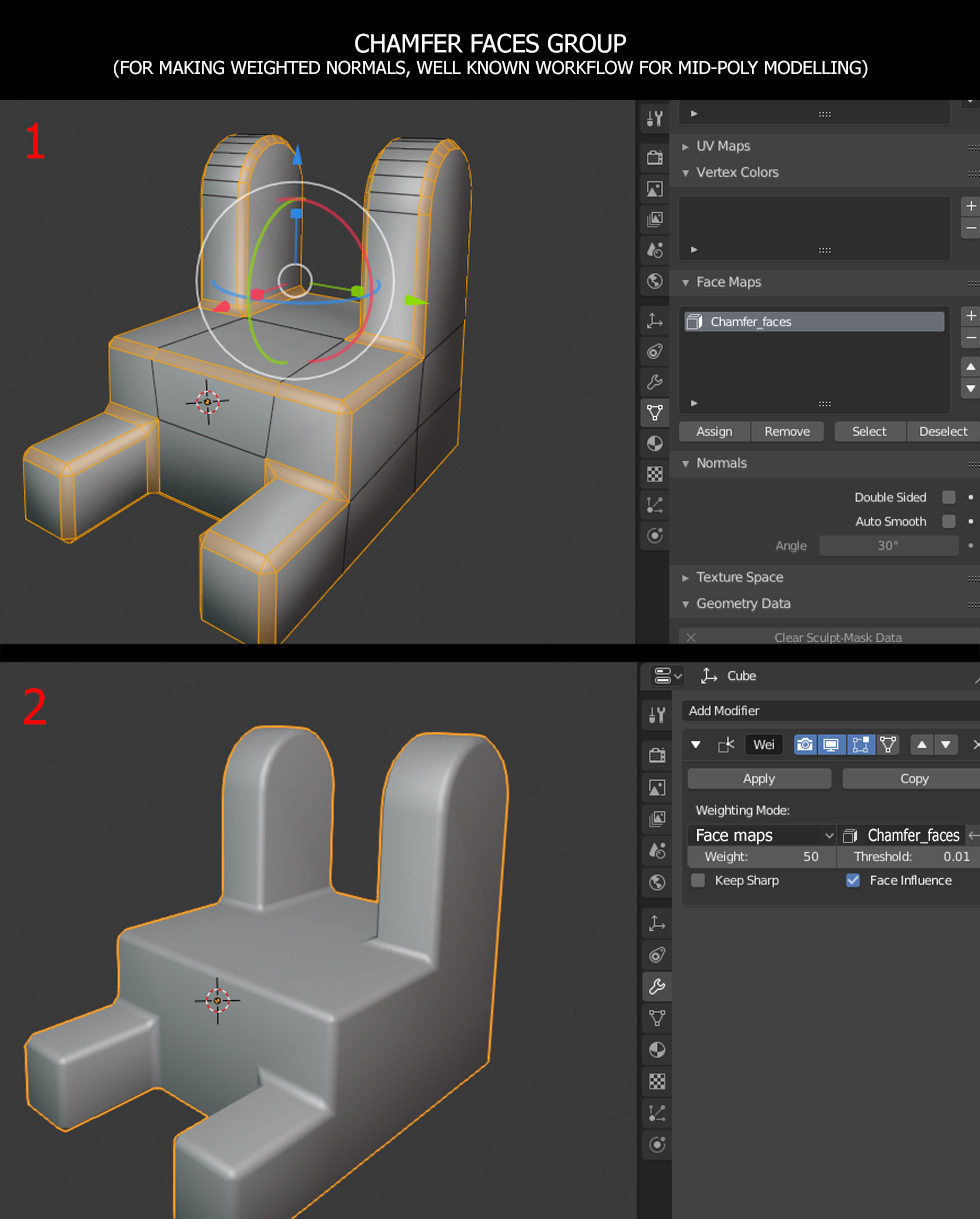Click the Deselect button under Face Maps
980x1219 pixels.
(943, 432)
